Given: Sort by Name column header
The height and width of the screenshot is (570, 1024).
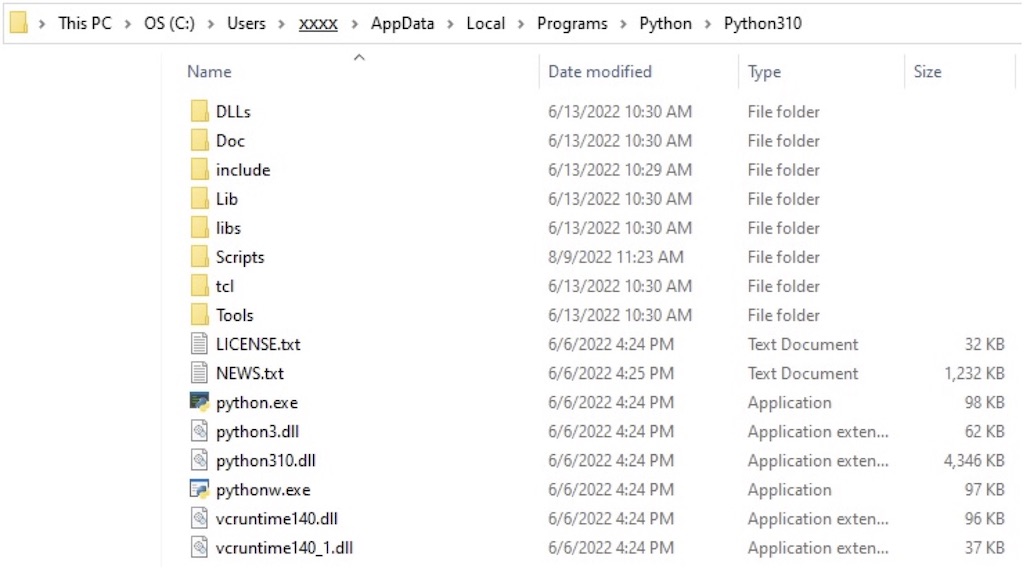Looking at the screenshot, I should [x=209, y=72].
